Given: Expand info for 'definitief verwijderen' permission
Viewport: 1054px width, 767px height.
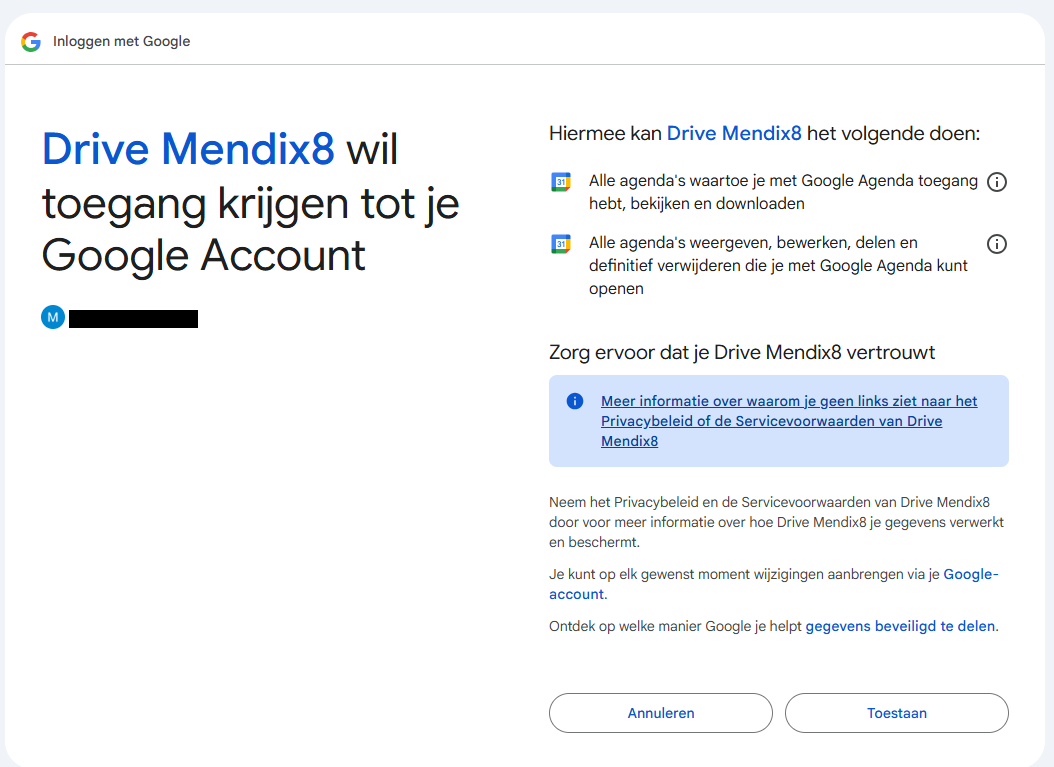Looking at the screenshot, I should click(996, 243).
